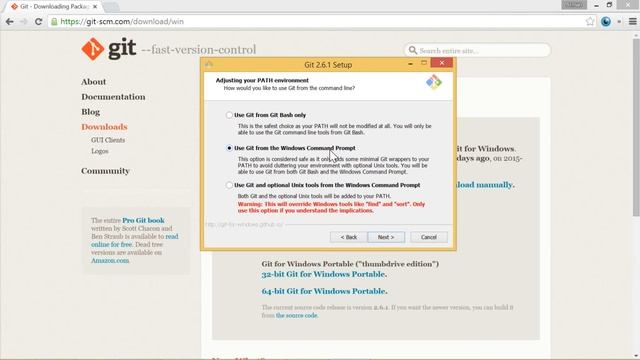Click the Chrome profile button in title bar
640x360 pixels.
point(574,5)
